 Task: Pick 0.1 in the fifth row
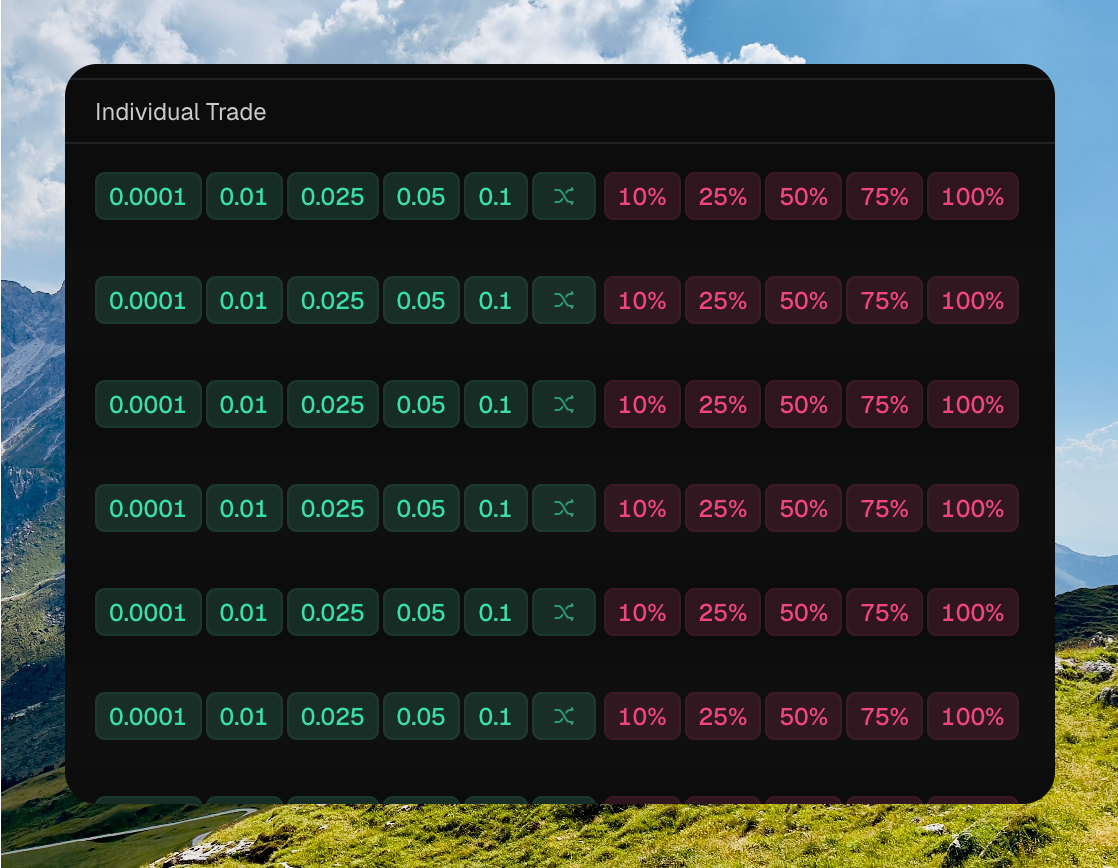click(x=496, y=612)
